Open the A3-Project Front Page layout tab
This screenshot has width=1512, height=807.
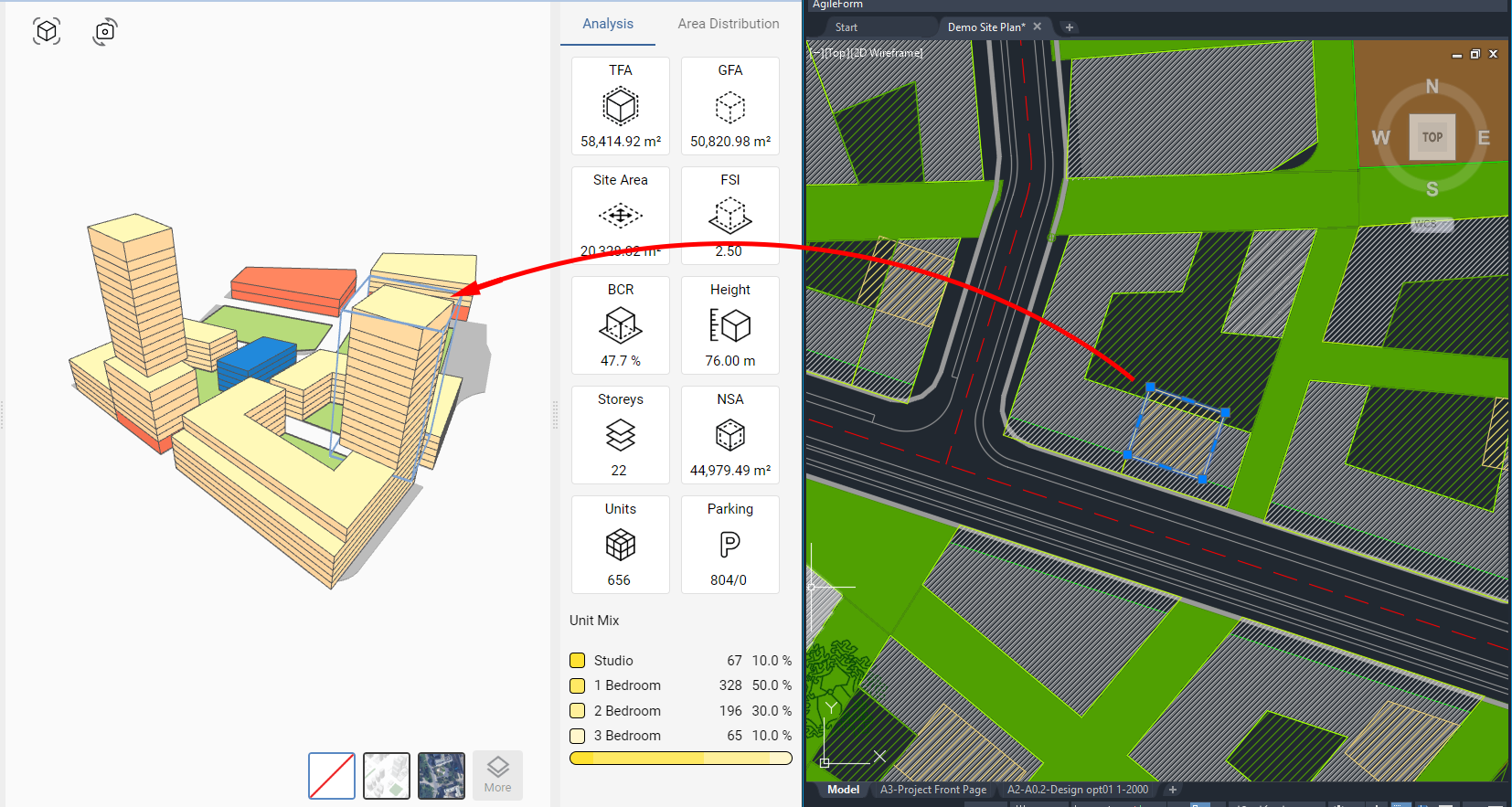pos(933,790)
